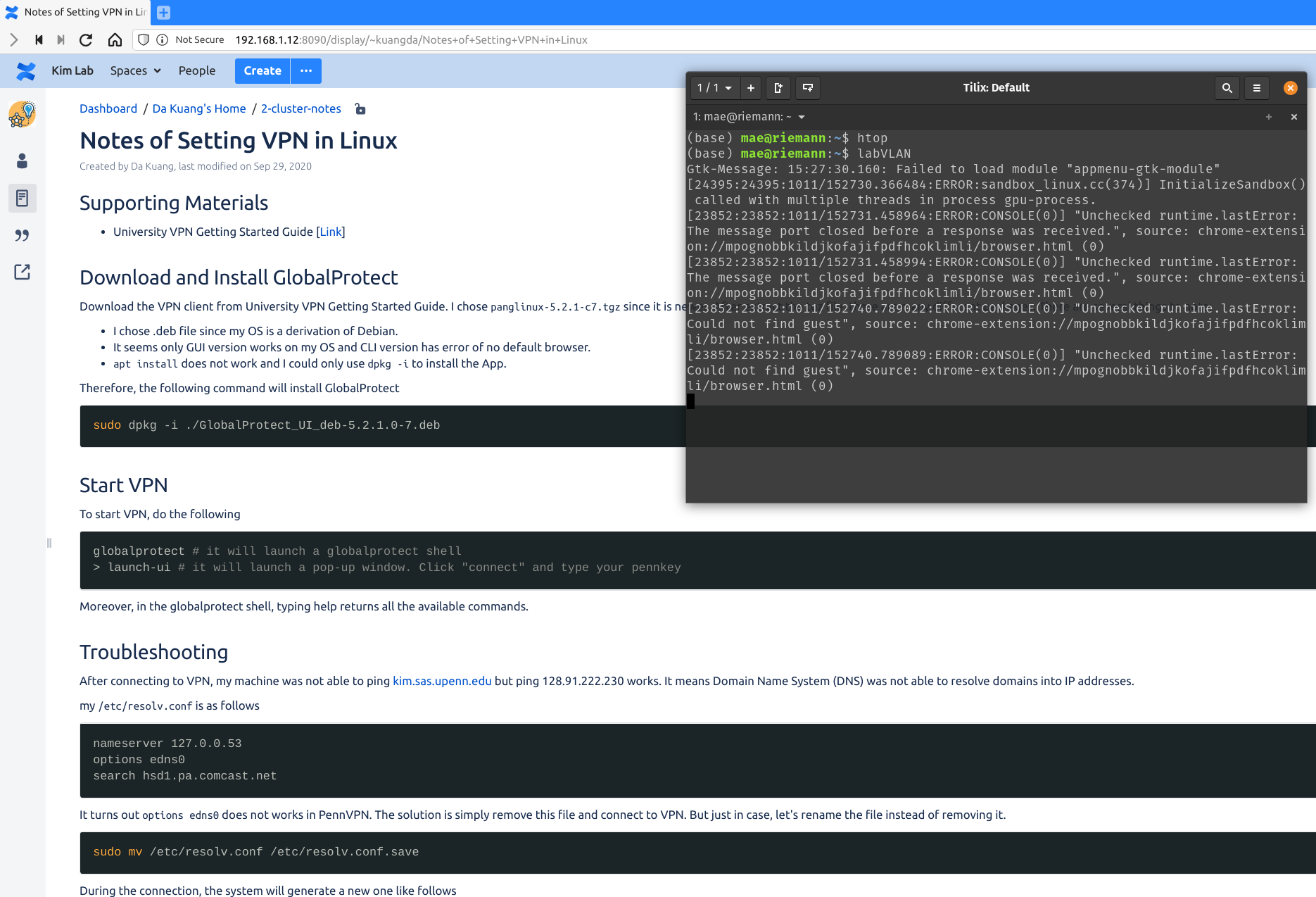Screen dimensions: 1316x897
Task: Click the Create button
Action: [x=262, y=70]
